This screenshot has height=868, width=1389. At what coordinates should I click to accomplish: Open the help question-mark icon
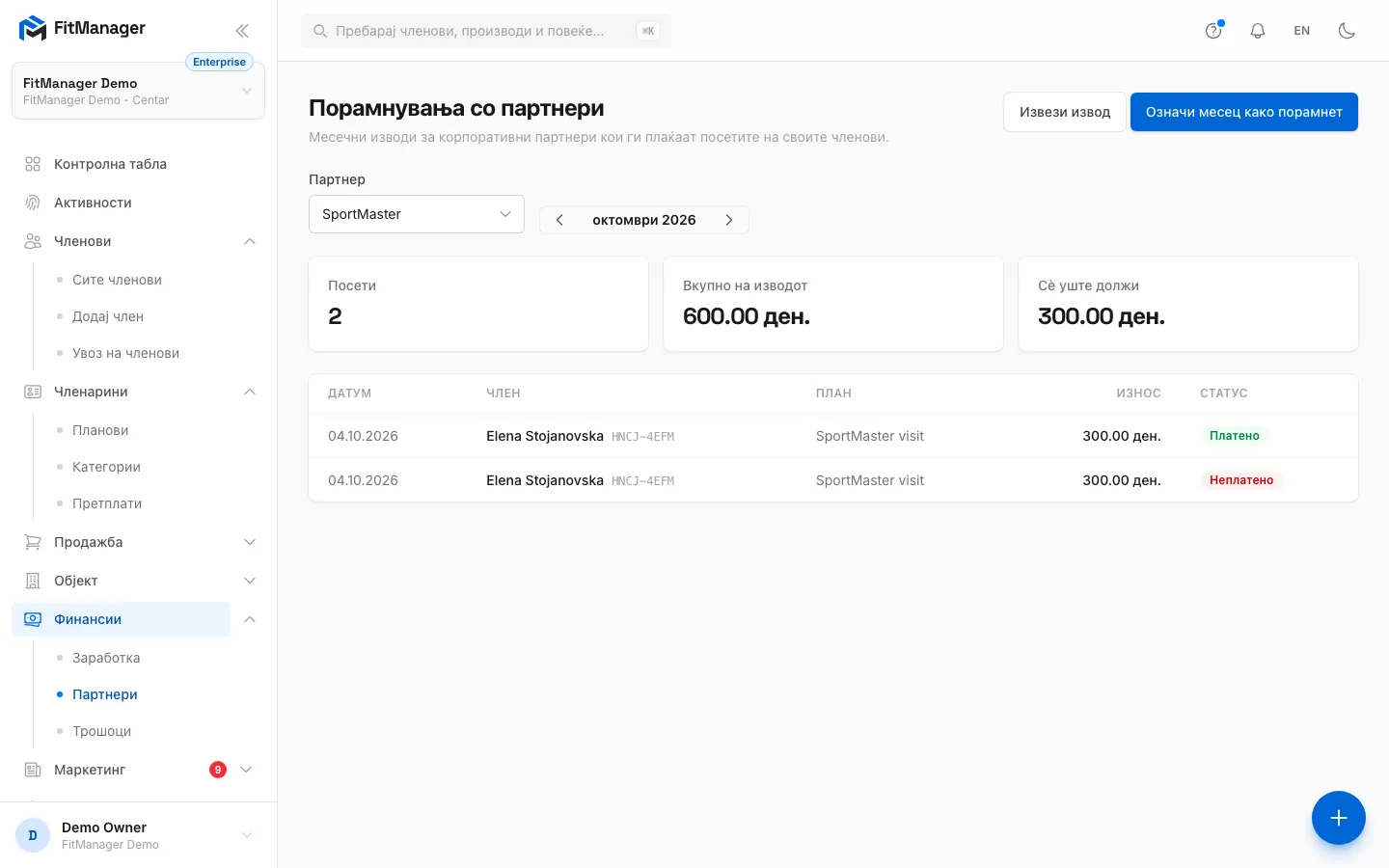[1213, 31]
